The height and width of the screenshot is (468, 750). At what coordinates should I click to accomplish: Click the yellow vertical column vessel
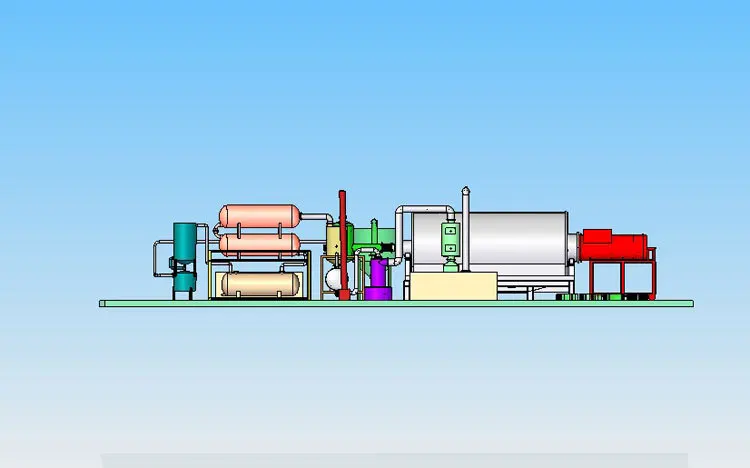click(333, 240)
